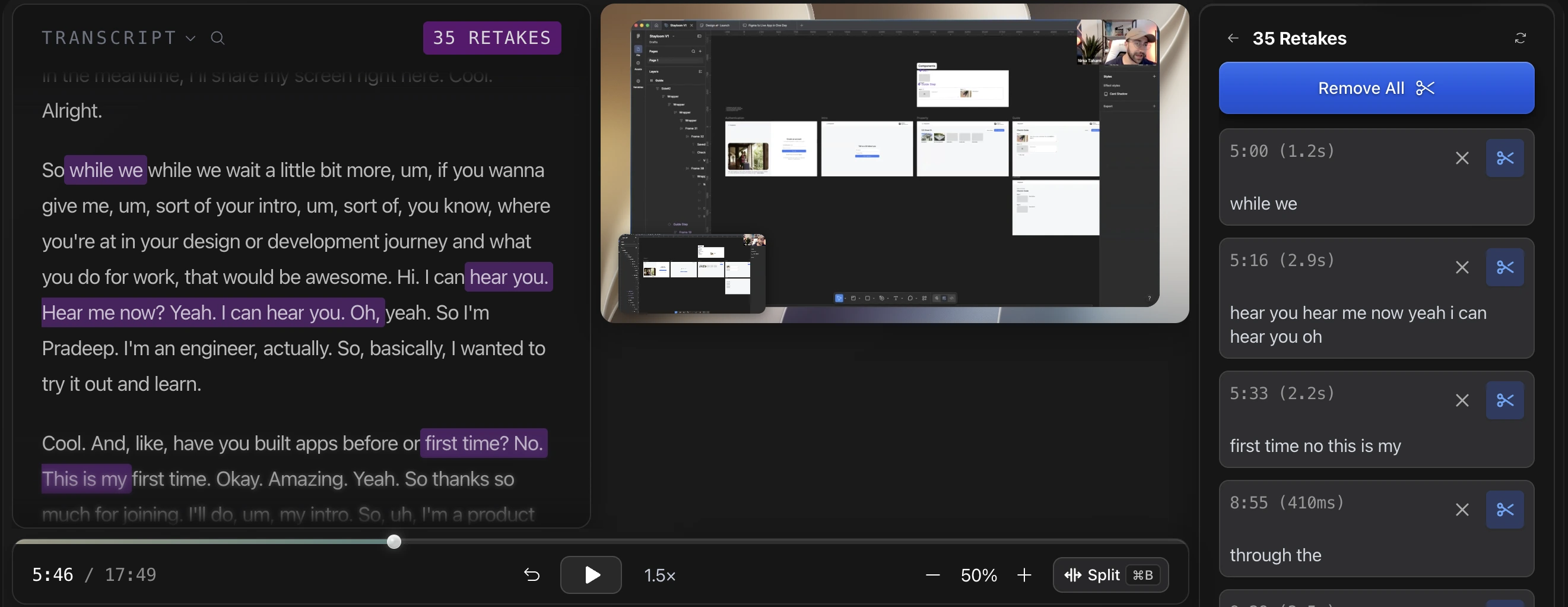1568x607 pixels.
Task: Dismiss the 5:33 "first time" retake
Action: coord(1462,400)
